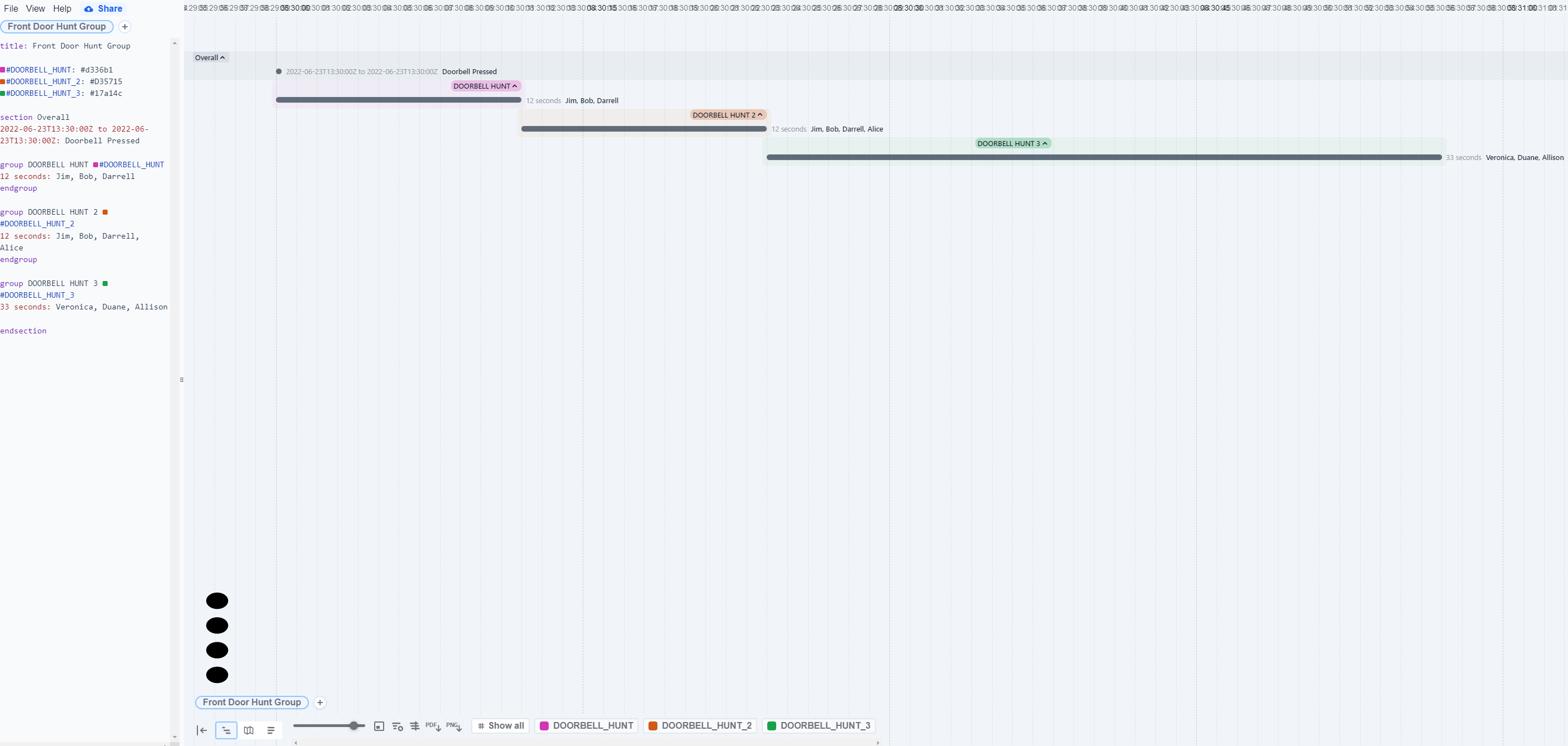This screenshot has height=746, width=1568.
Task: Click the fit-to-screen square icon
Action: pyautogui.click(x=379, y=726)
